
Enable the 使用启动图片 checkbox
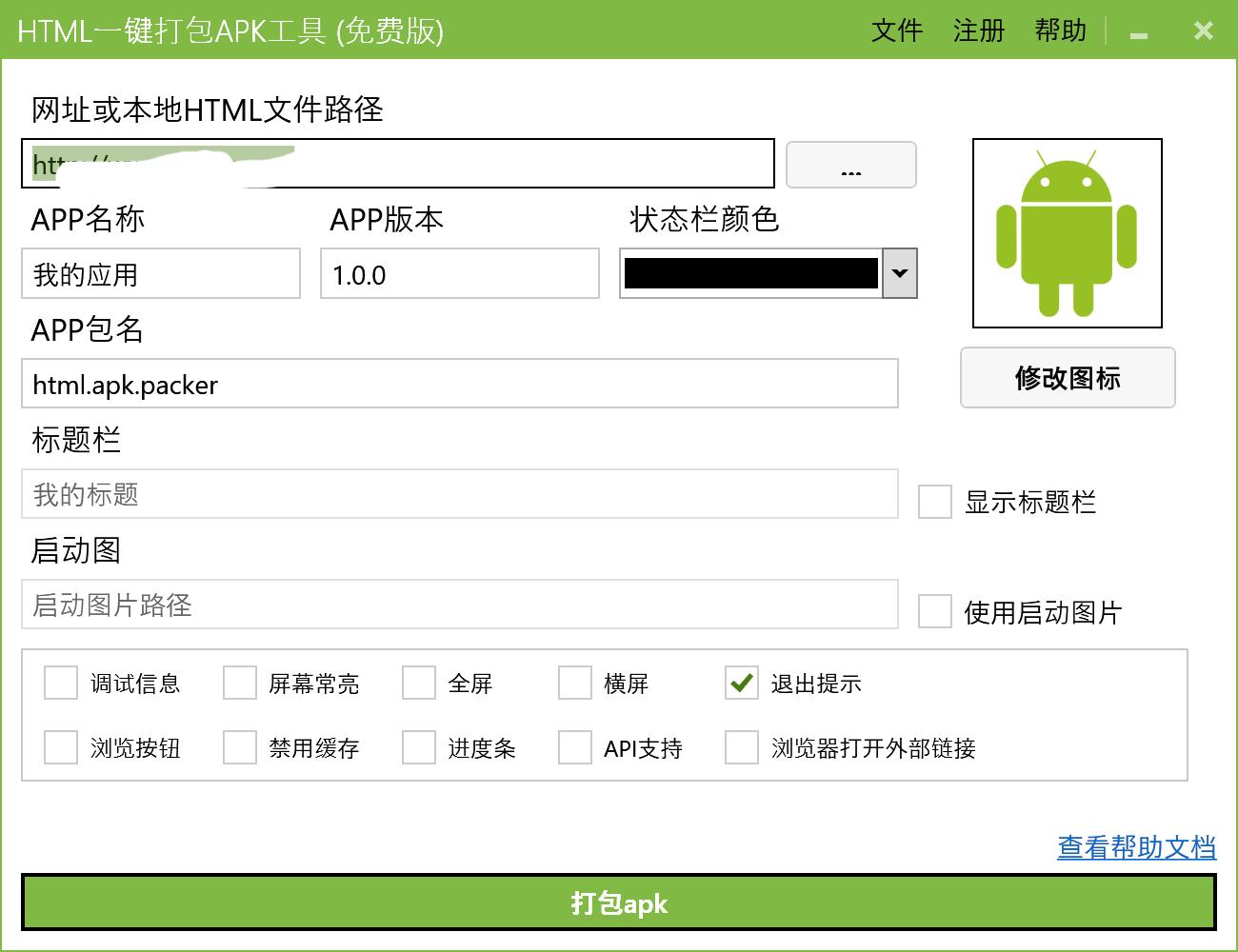(932, 613)
